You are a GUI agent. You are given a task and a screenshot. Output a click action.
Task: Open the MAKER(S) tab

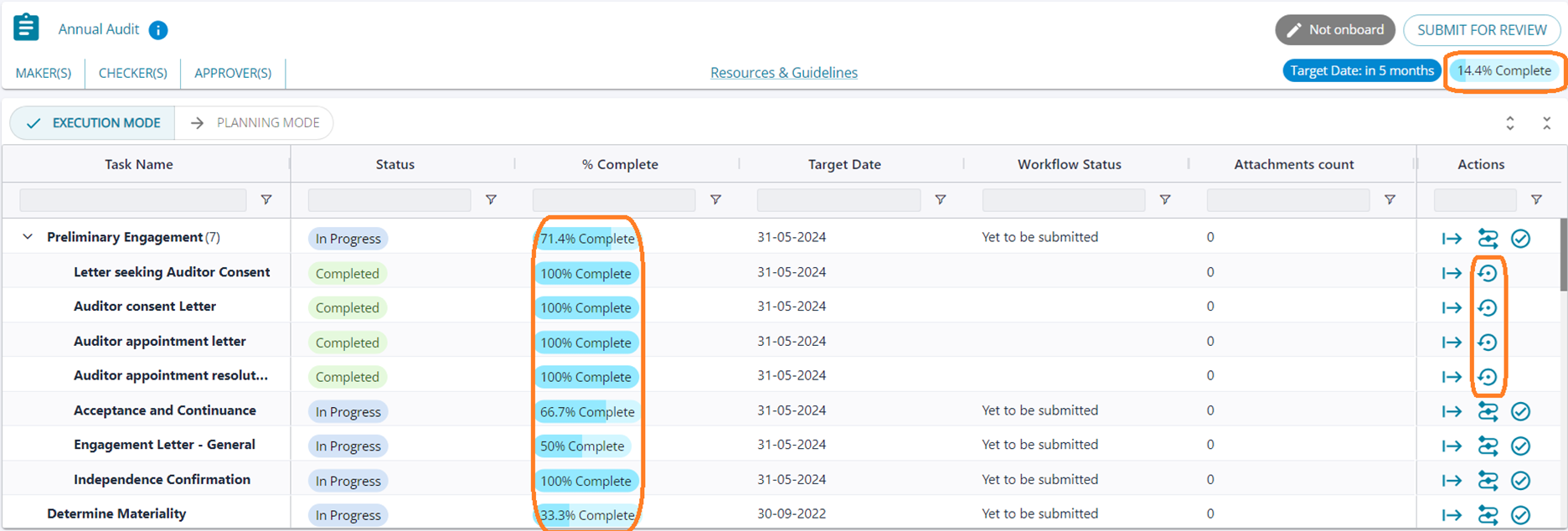[44, 73]
